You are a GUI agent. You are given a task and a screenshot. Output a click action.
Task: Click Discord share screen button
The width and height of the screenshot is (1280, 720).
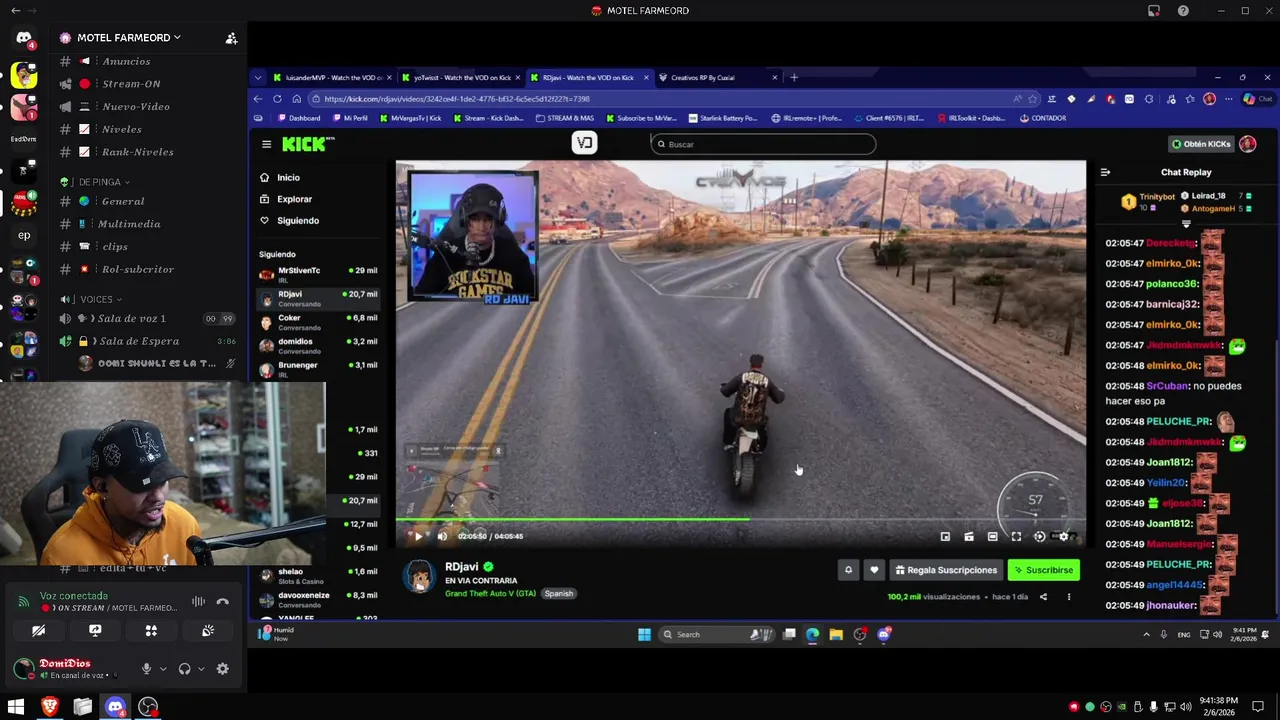click(x=95, y=631)
